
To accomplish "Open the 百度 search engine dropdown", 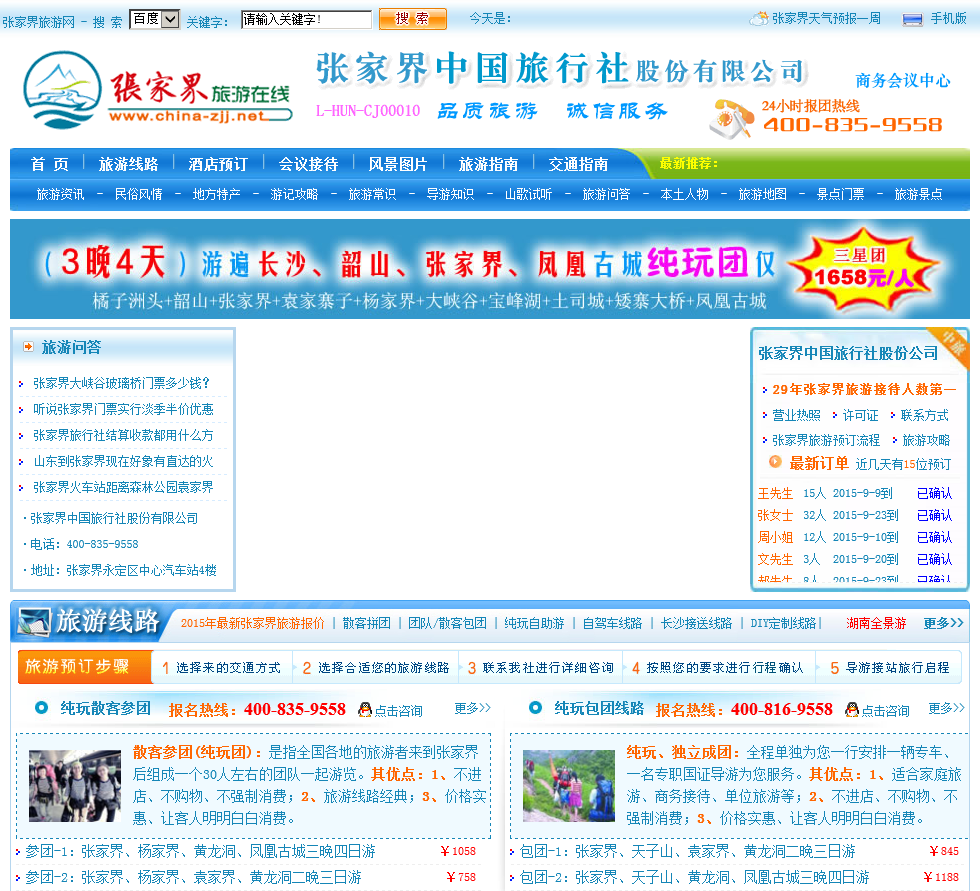I will 154,19.
